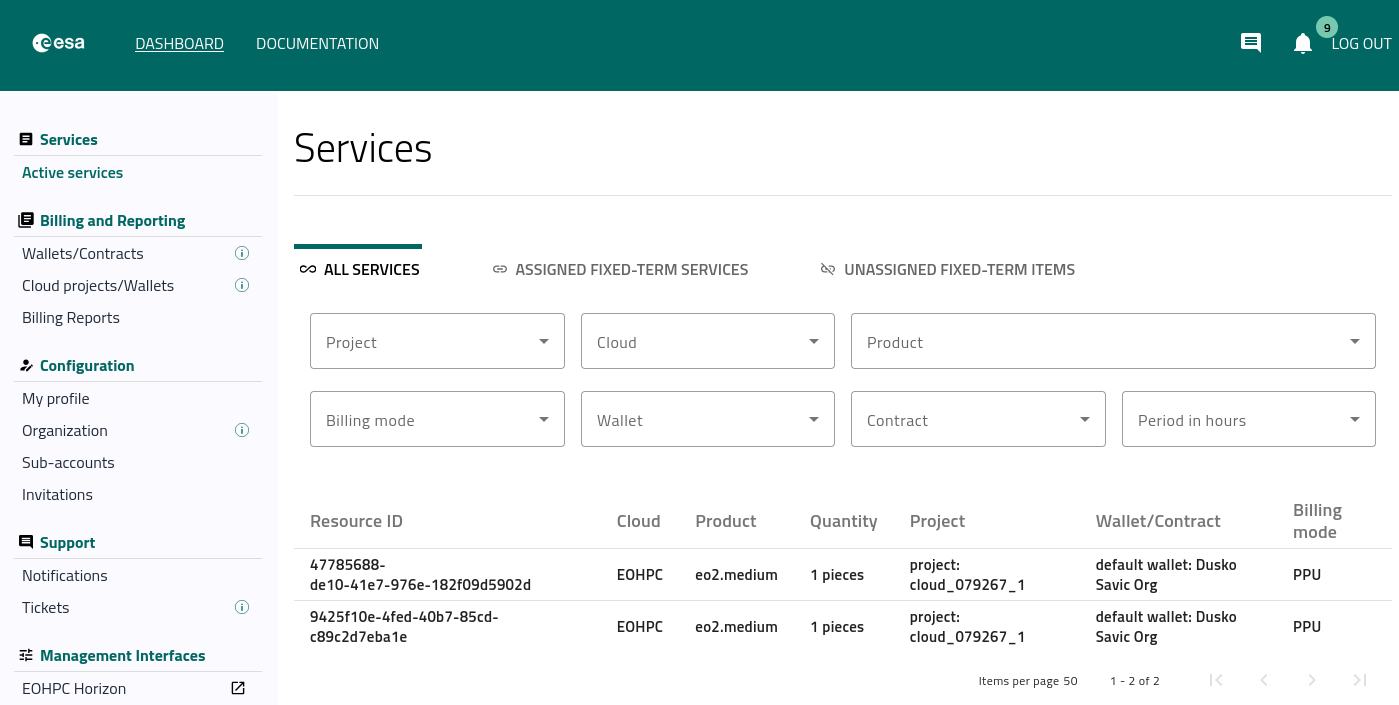Switch to Assigned Fixed-Term Services tab
Viewport: 1399px width, 705px height.
(620, 269)
